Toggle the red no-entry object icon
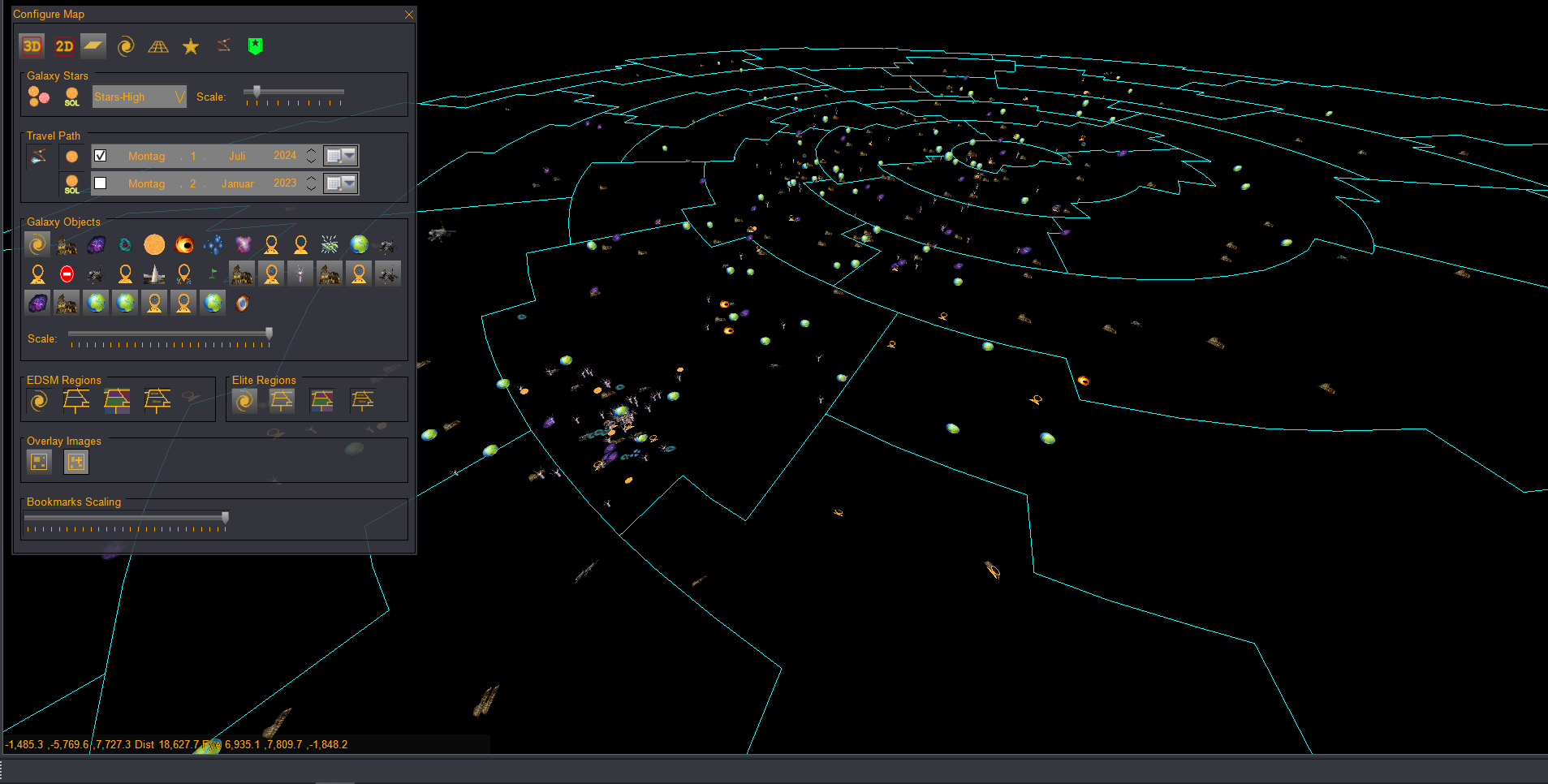The image size is (1548, 784). coord(67,274)
